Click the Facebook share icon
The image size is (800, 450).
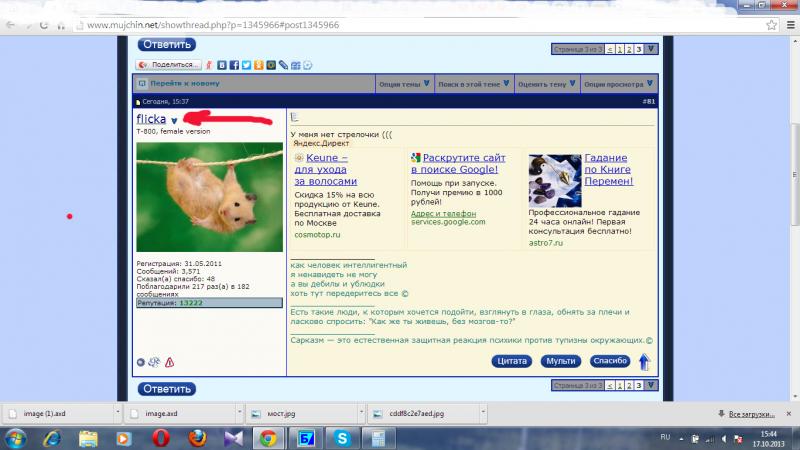click(x=233, y=65)
